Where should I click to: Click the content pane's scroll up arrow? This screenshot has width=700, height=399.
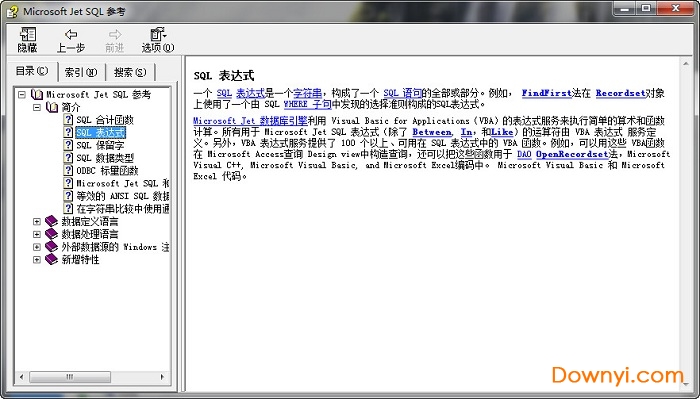pos(685,64)
